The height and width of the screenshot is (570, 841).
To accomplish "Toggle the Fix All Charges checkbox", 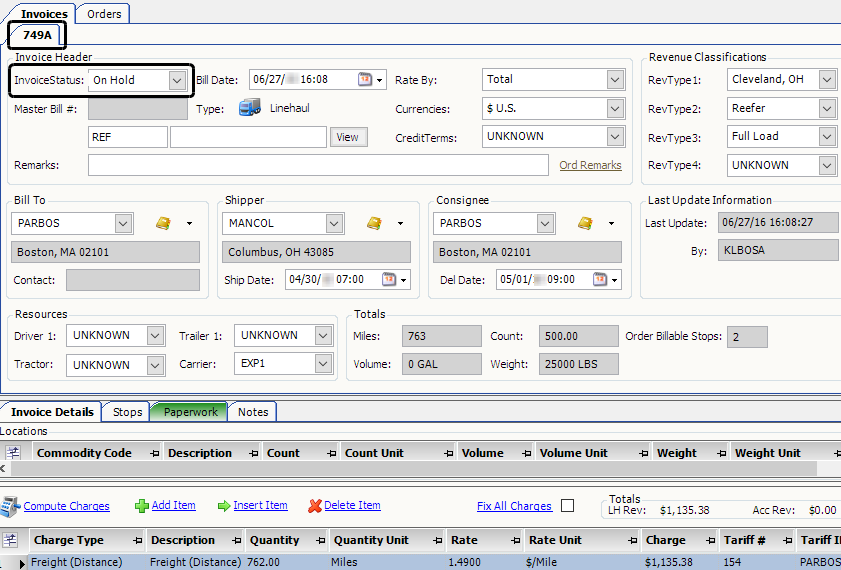I will tap(567, 506).
